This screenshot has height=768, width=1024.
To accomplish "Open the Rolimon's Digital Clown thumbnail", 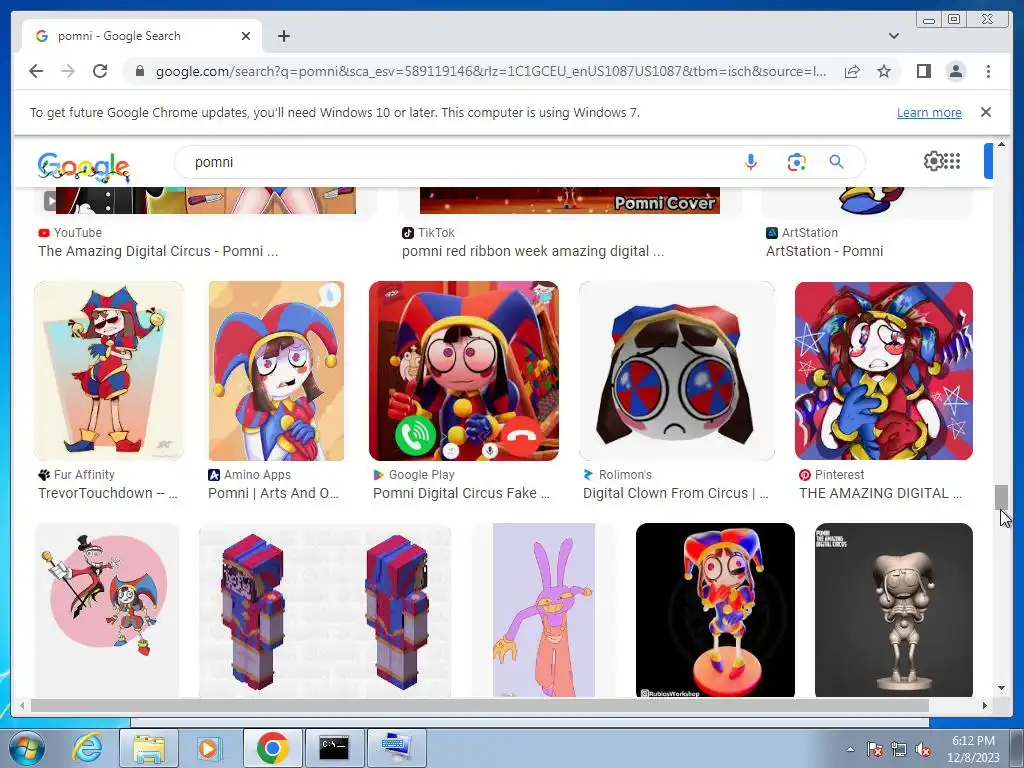I will (677, 371).
